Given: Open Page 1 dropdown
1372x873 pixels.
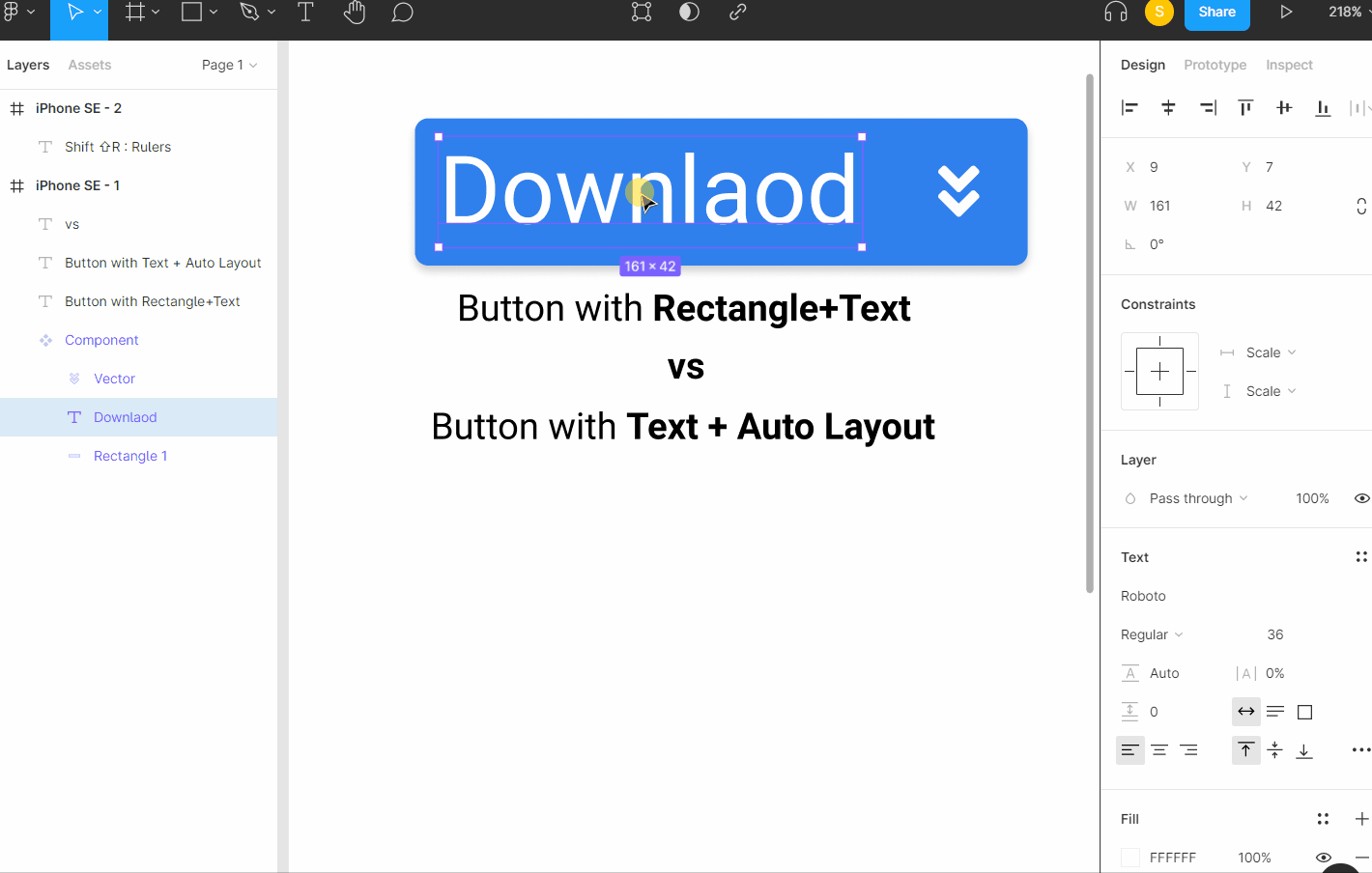Looking at the screenshot, I should (x=230, y=65).
